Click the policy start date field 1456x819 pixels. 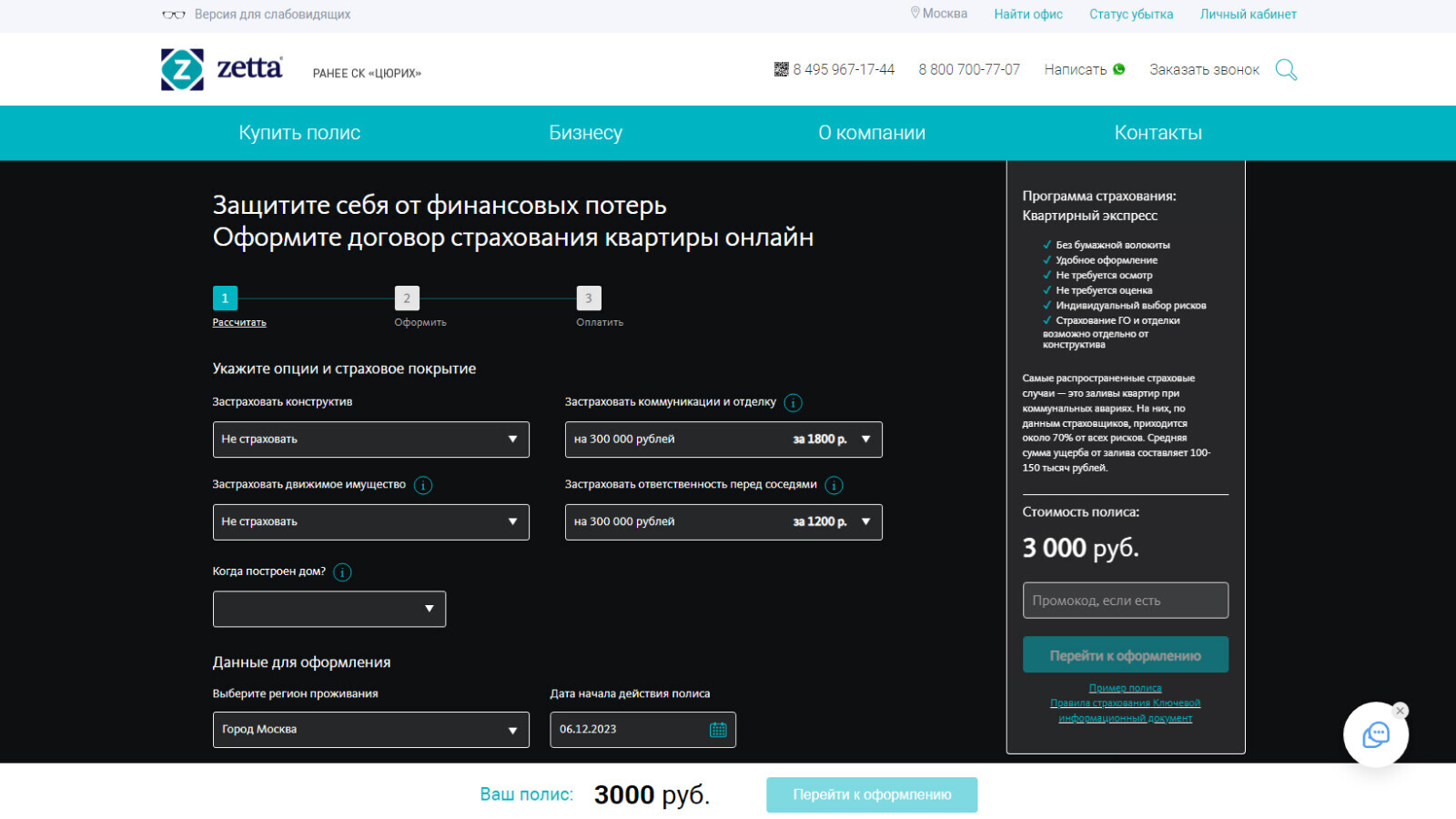click(642, 730)
